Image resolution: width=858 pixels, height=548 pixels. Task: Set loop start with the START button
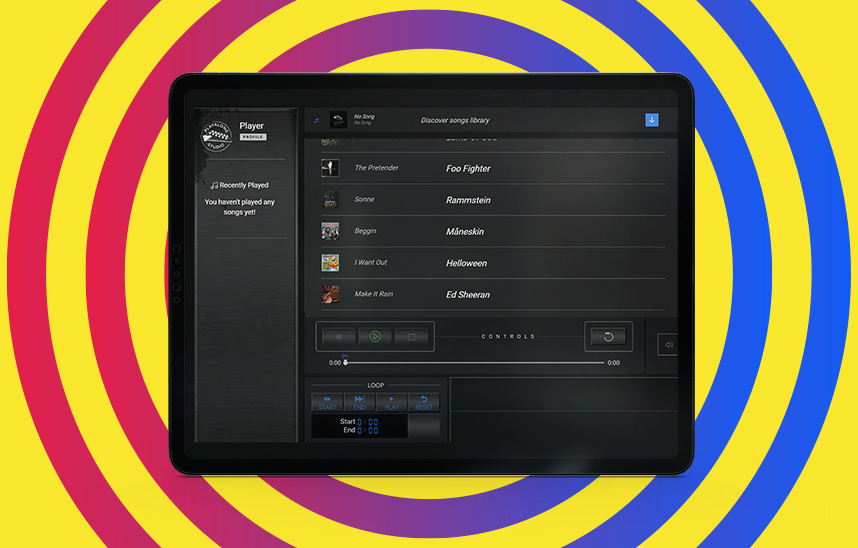point(327,402)
